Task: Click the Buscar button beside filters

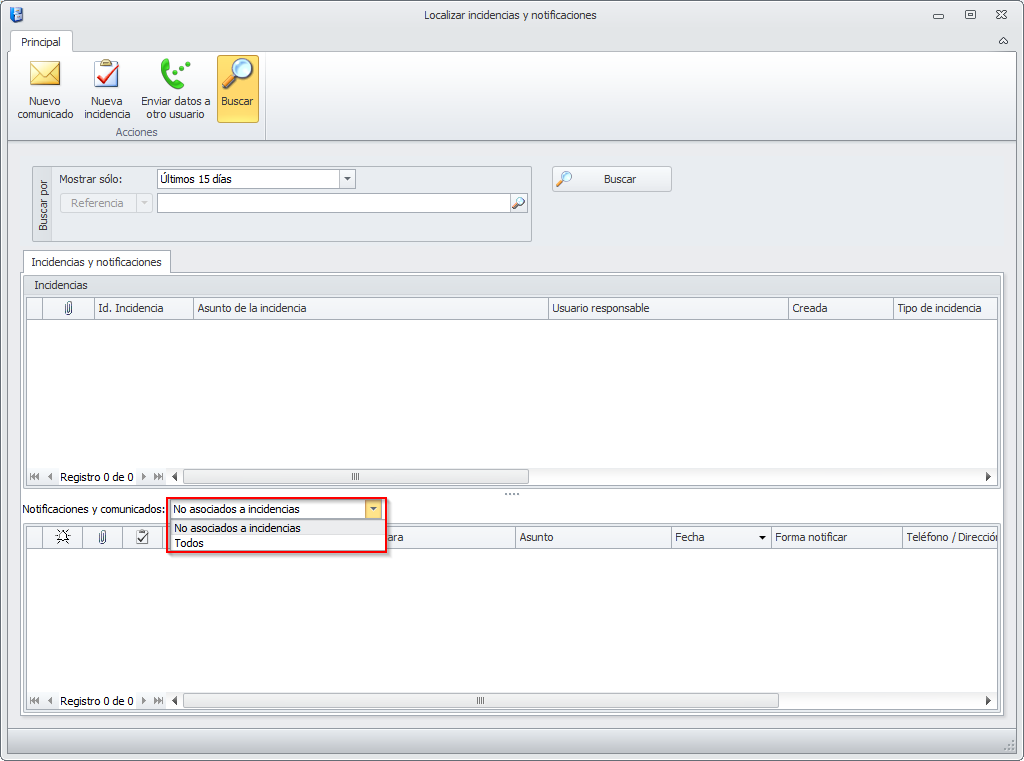Action: click(x=611, y=179)
